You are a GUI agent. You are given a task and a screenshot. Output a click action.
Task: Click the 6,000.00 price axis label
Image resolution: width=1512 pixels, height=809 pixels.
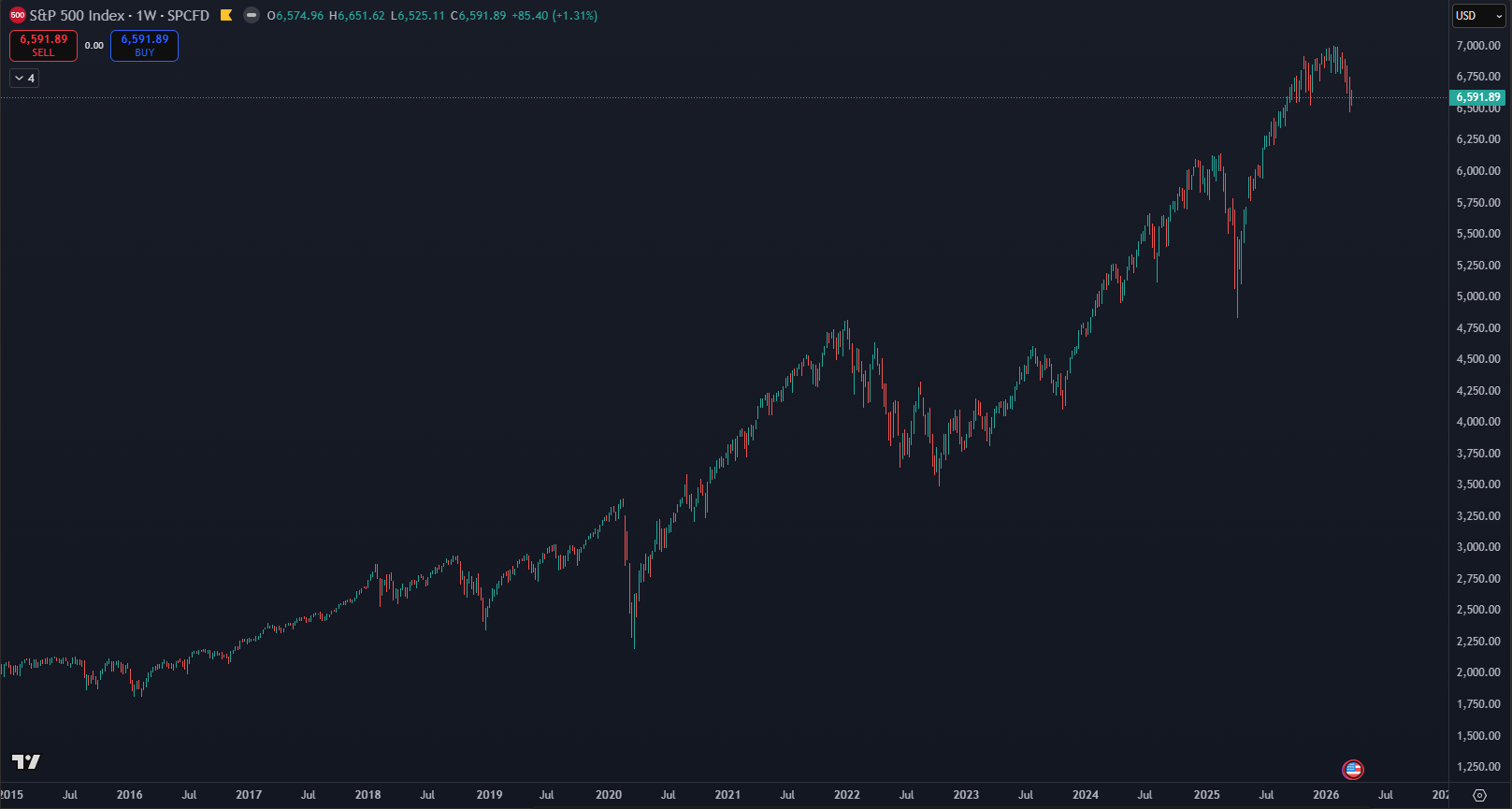(x=1478, y=171)
